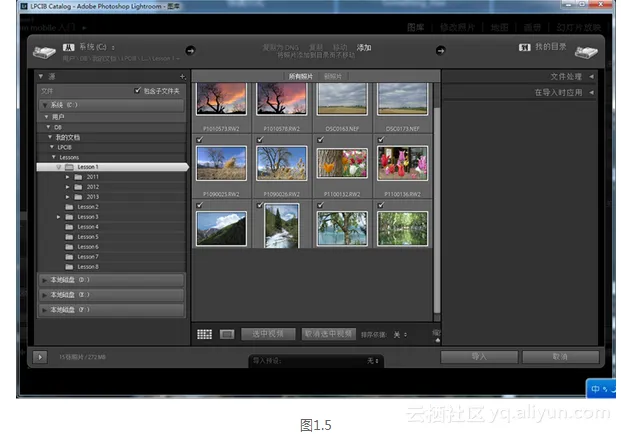Click the Lesson 3 folder icon
This screenshot has height=434, width=621.
tap(69, 217)
